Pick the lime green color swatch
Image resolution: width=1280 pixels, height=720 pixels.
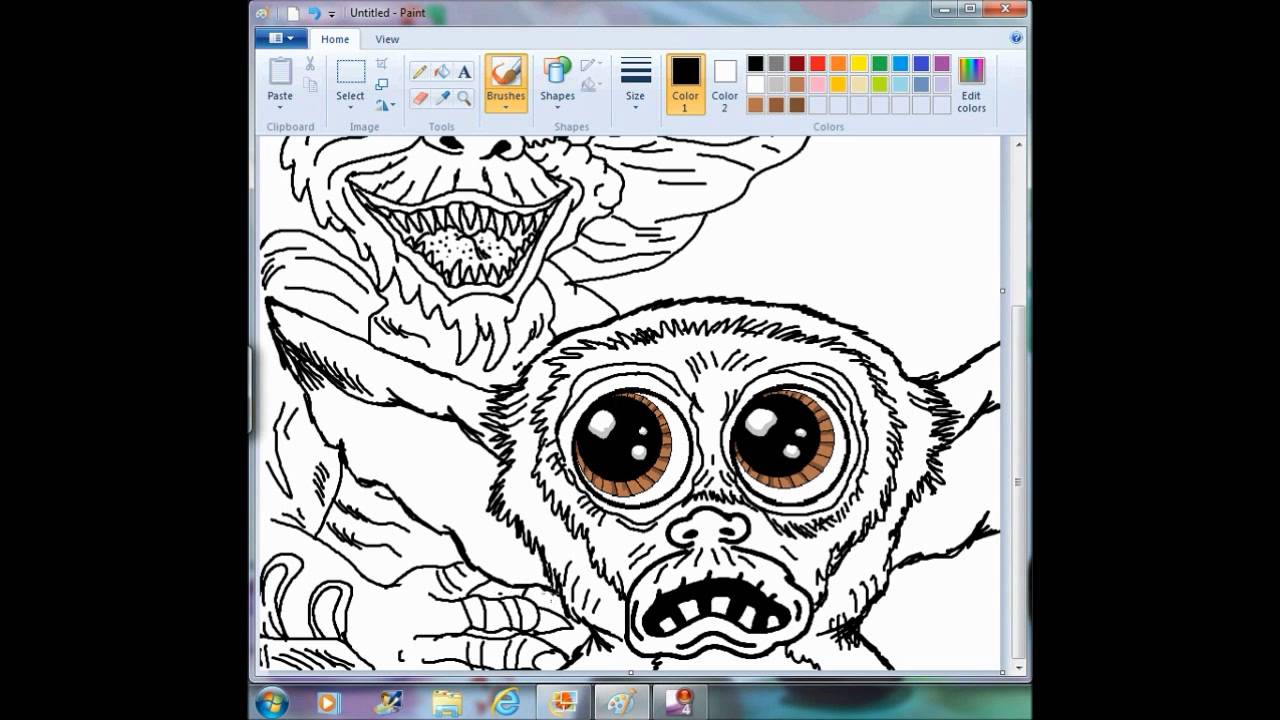click(x=880, y=84)
